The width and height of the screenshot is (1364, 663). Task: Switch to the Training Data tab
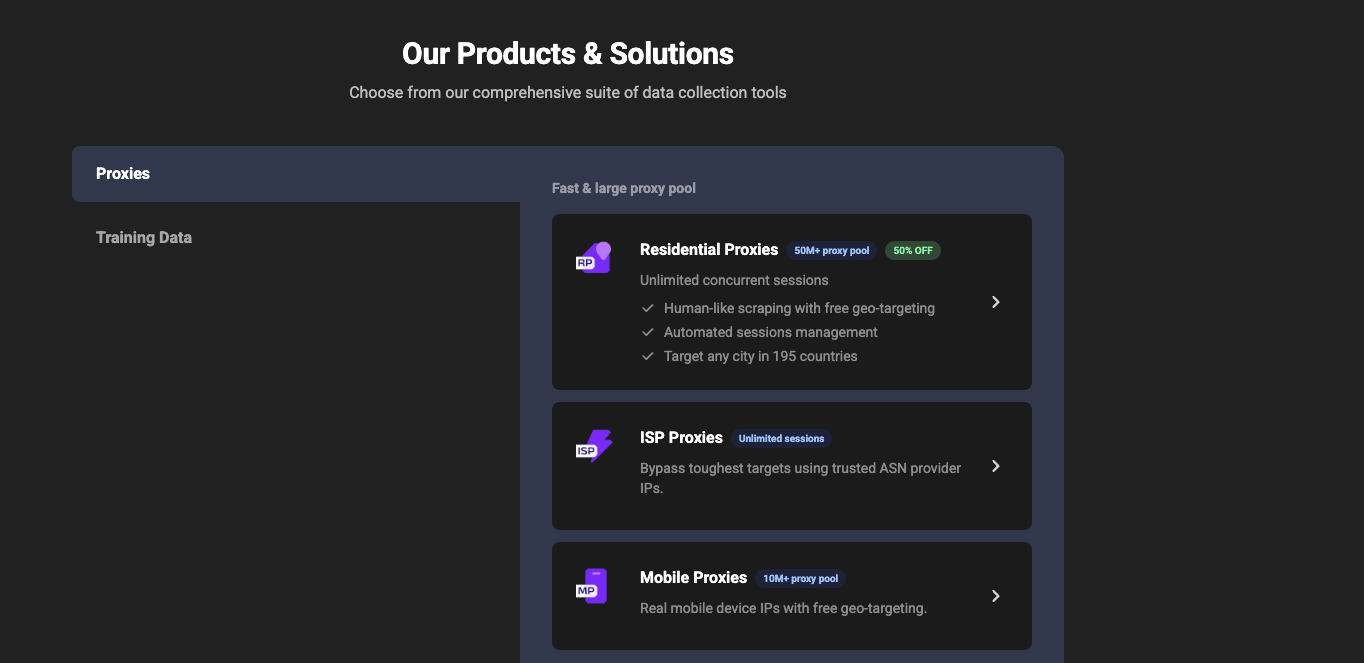(x=144, y=238)
